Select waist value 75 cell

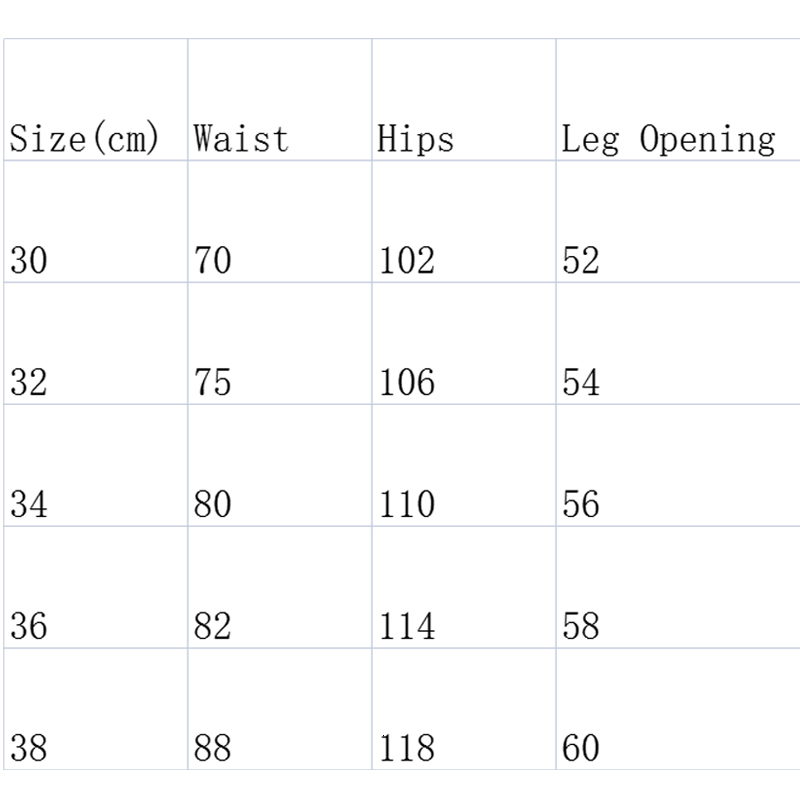point(212,383)
